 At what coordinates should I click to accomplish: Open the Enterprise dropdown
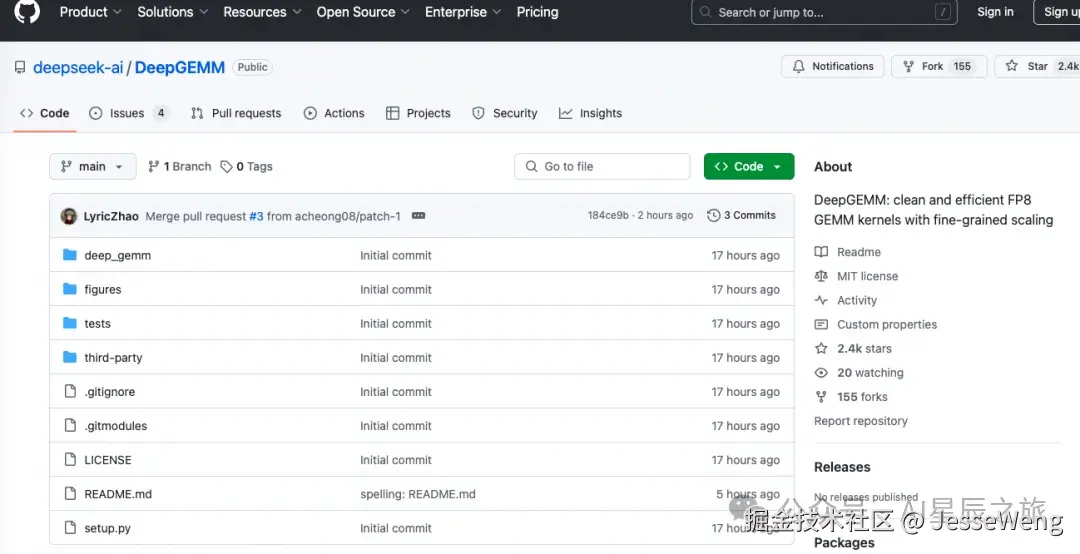tap(463, 12)
